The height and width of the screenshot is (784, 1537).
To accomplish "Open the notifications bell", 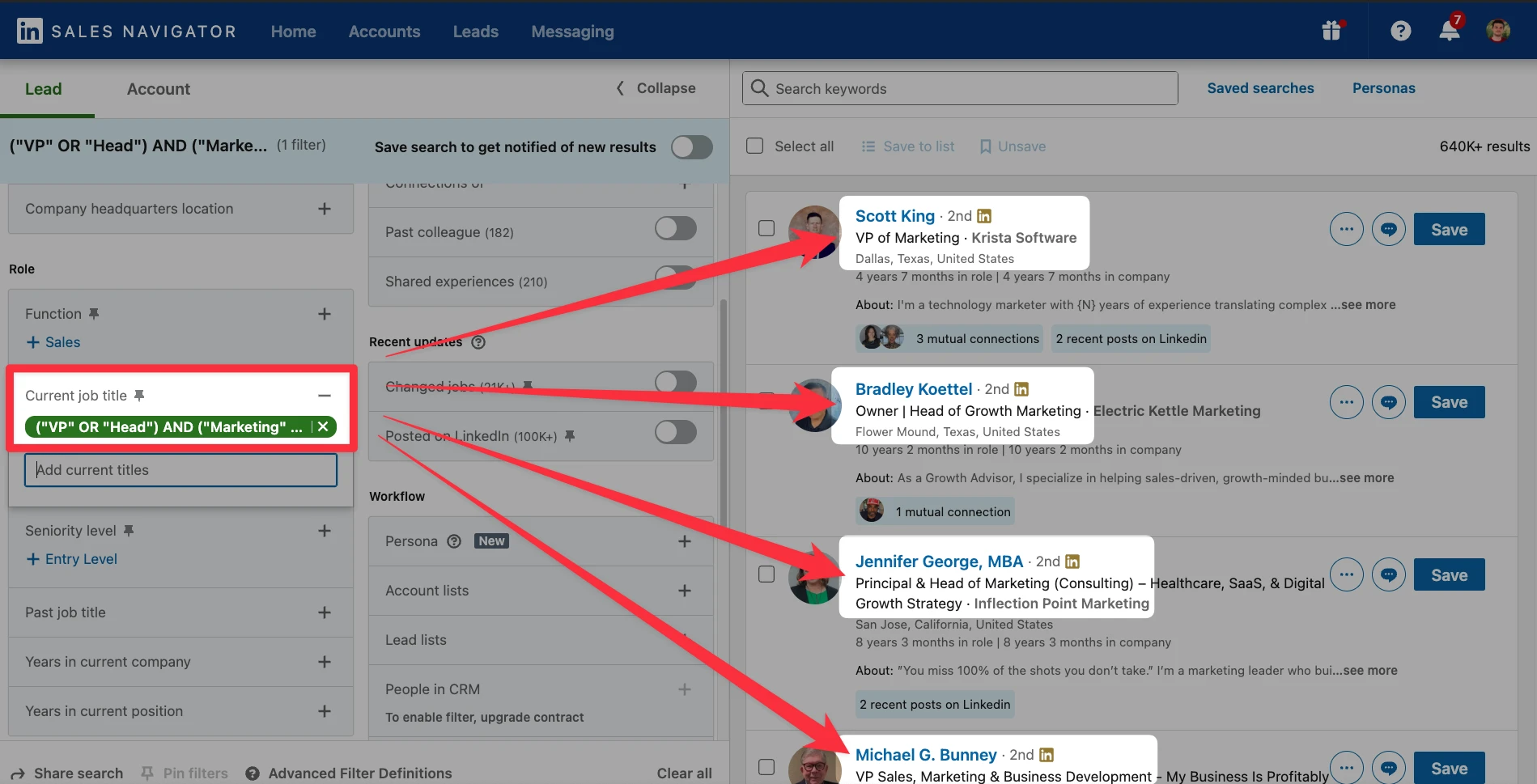I will tap(1450, 31).
